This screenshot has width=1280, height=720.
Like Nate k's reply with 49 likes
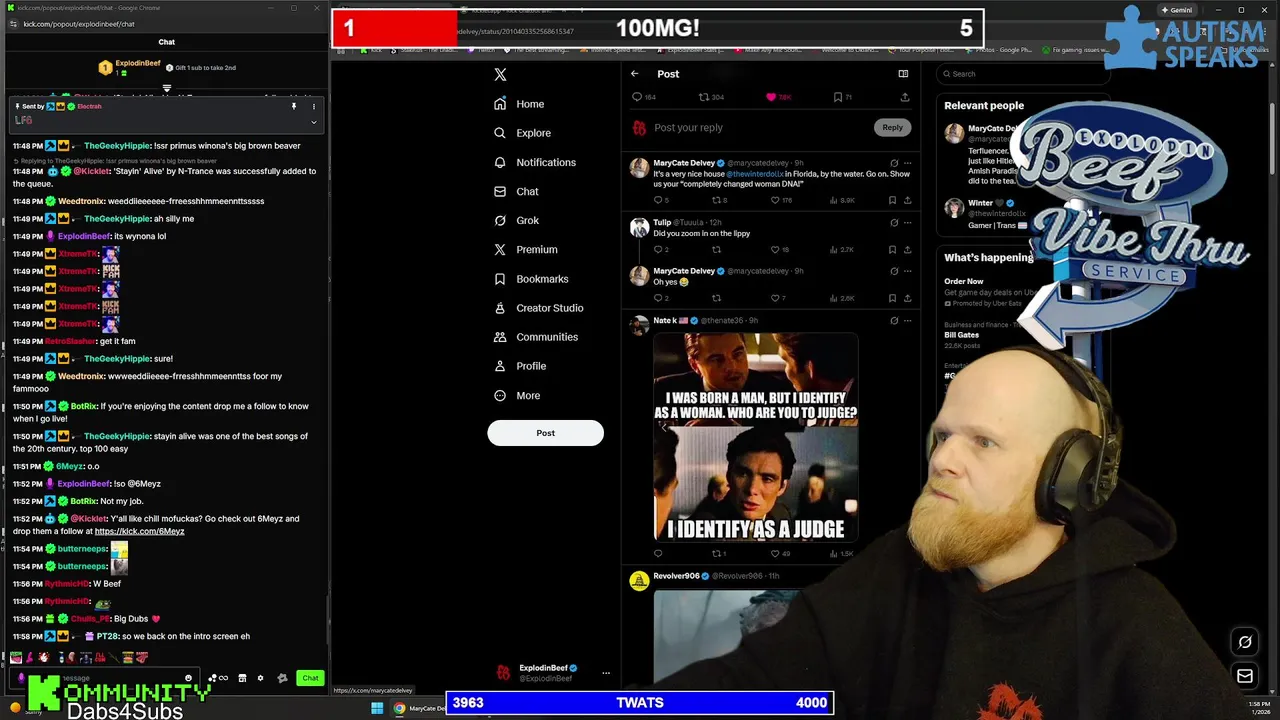[775, 553]
